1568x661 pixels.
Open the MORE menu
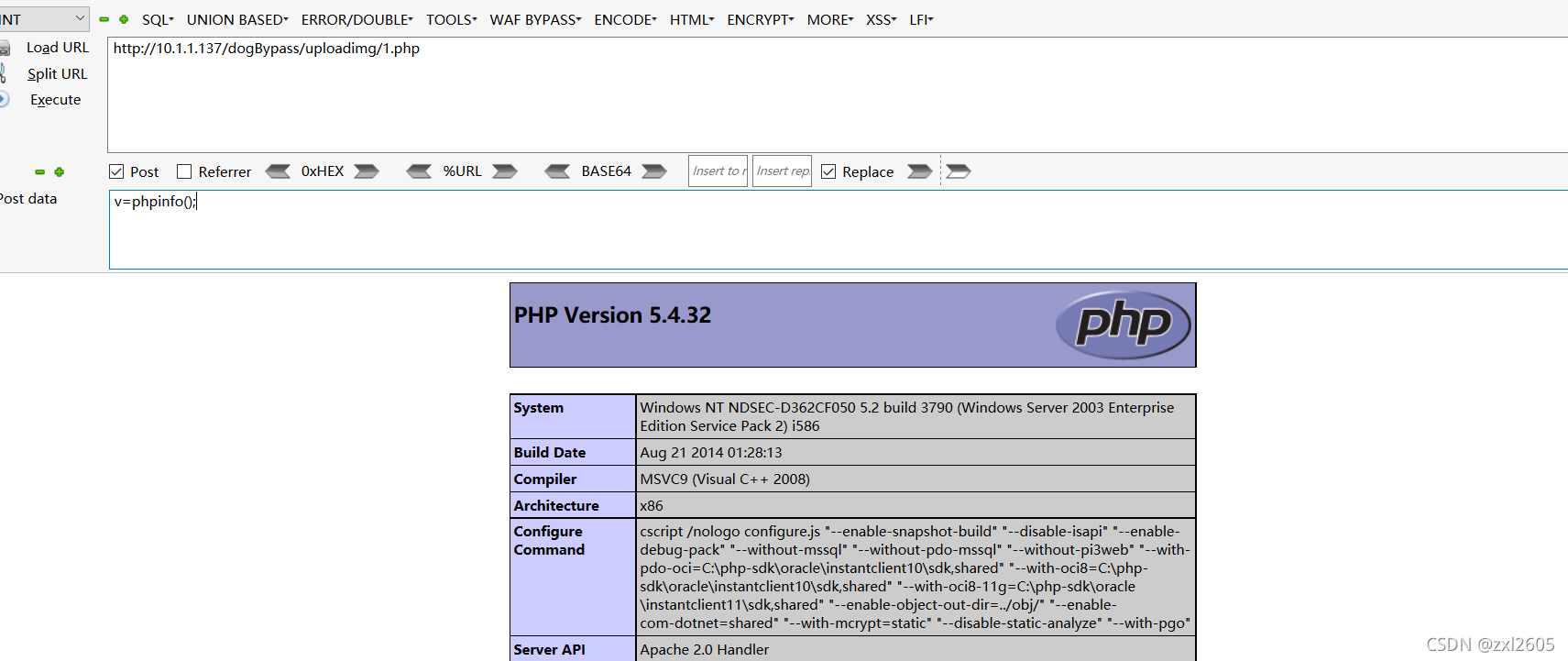coord(830,19)
